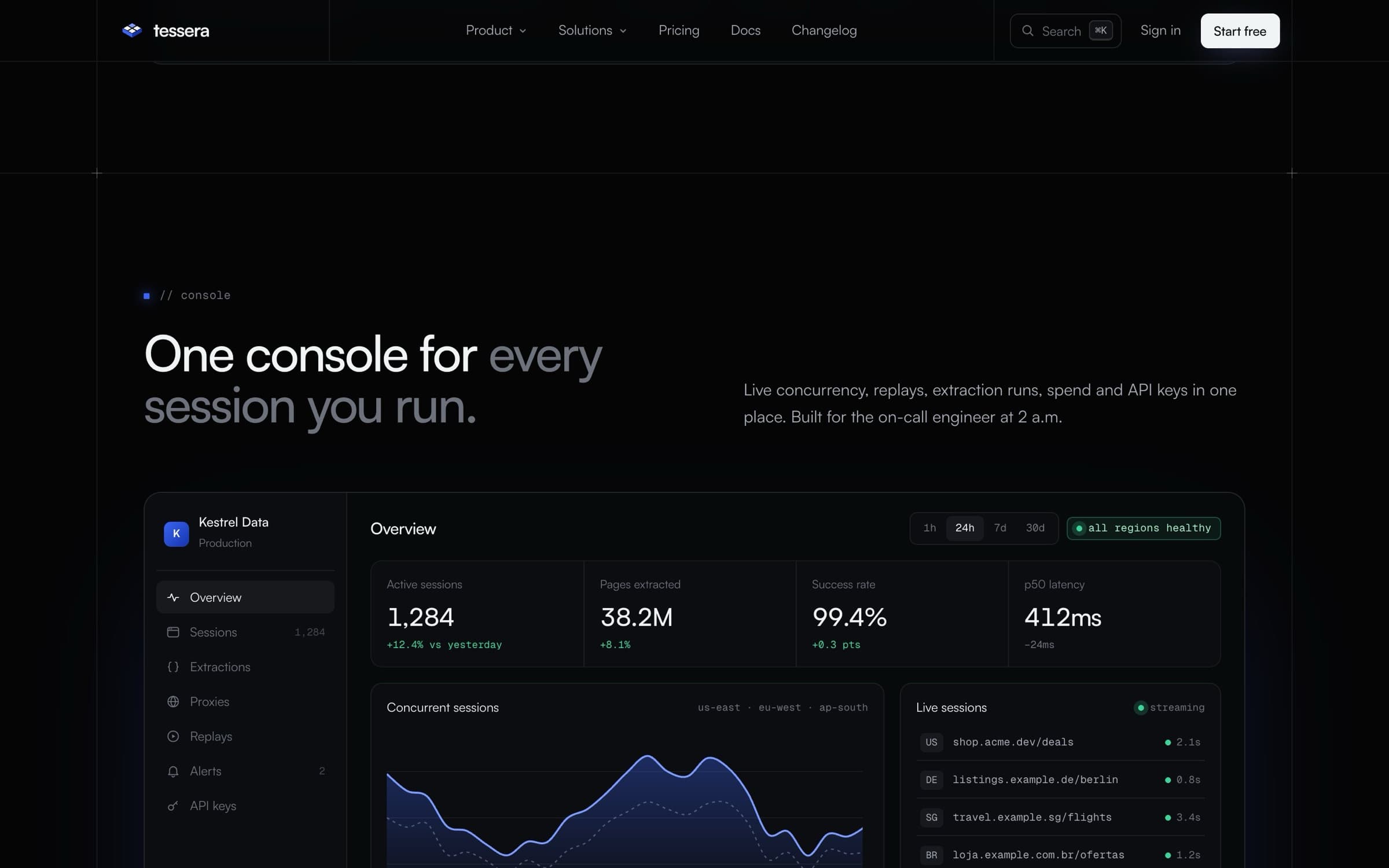Click the tessera wordmark
Screen dimensions: 1389x868
tap(181, 31)
